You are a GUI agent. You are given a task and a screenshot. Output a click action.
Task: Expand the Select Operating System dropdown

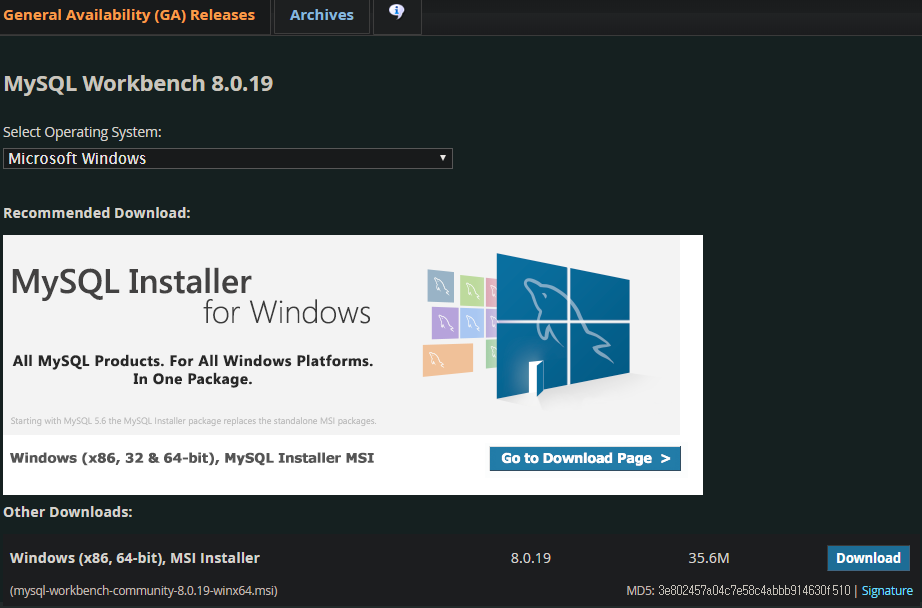point(228,159)
